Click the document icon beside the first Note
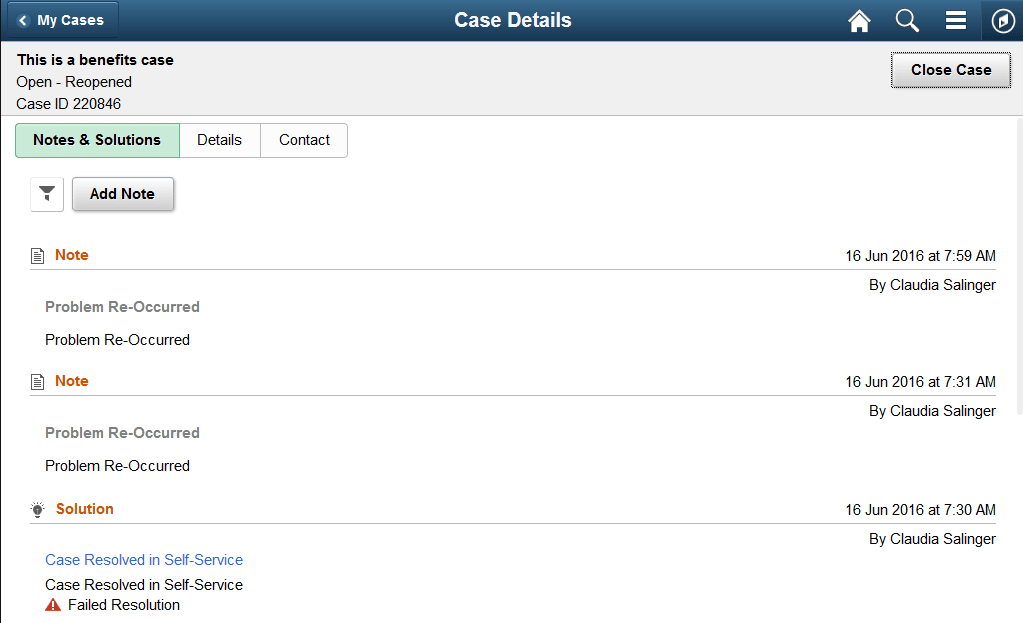 click(37, 254)
